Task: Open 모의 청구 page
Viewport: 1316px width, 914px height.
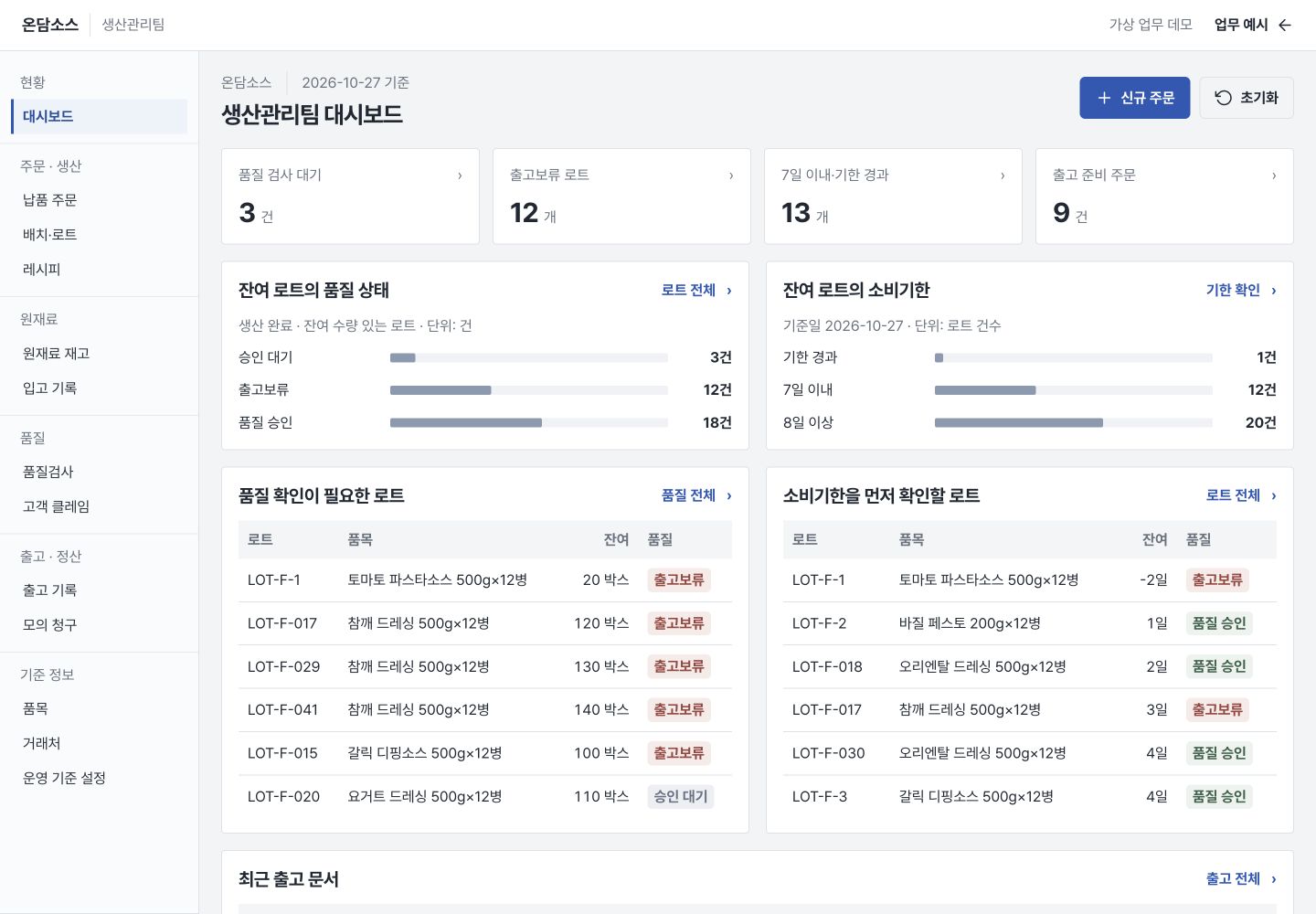Action: (99, 625)
